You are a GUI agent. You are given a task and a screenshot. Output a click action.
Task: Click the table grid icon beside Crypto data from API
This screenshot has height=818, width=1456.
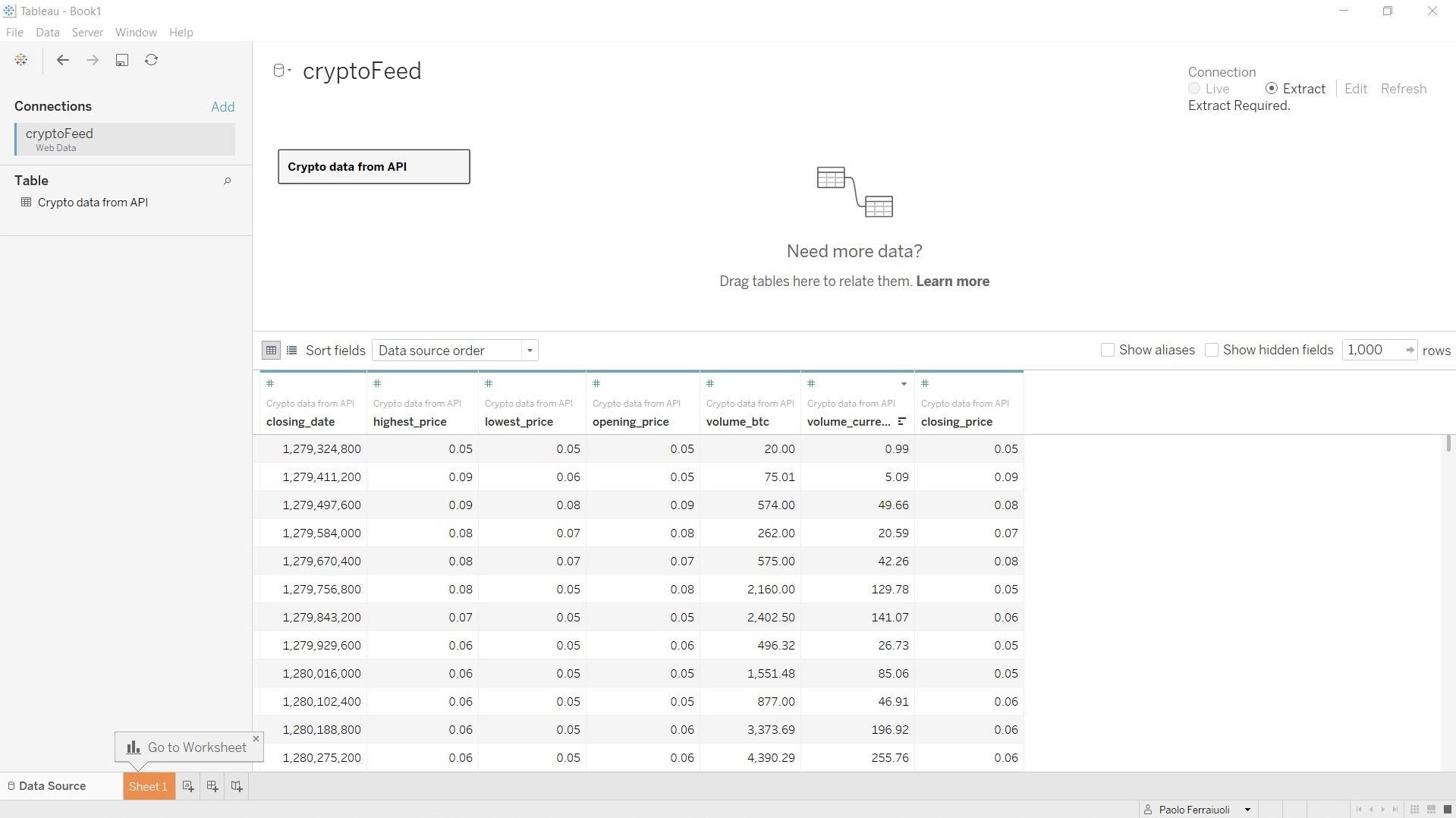[x=26, y=202]
